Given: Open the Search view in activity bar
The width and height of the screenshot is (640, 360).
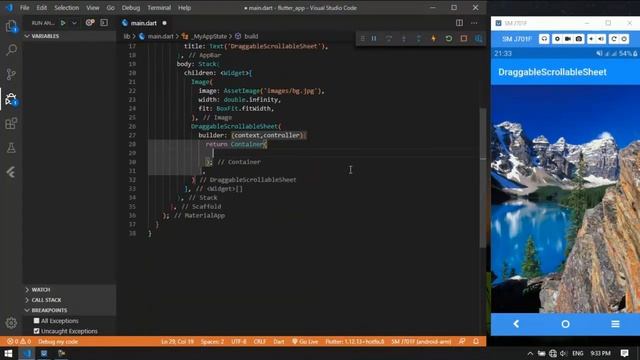Looking at the screenshot, I should pyautogui.click(x=11, y=50).
